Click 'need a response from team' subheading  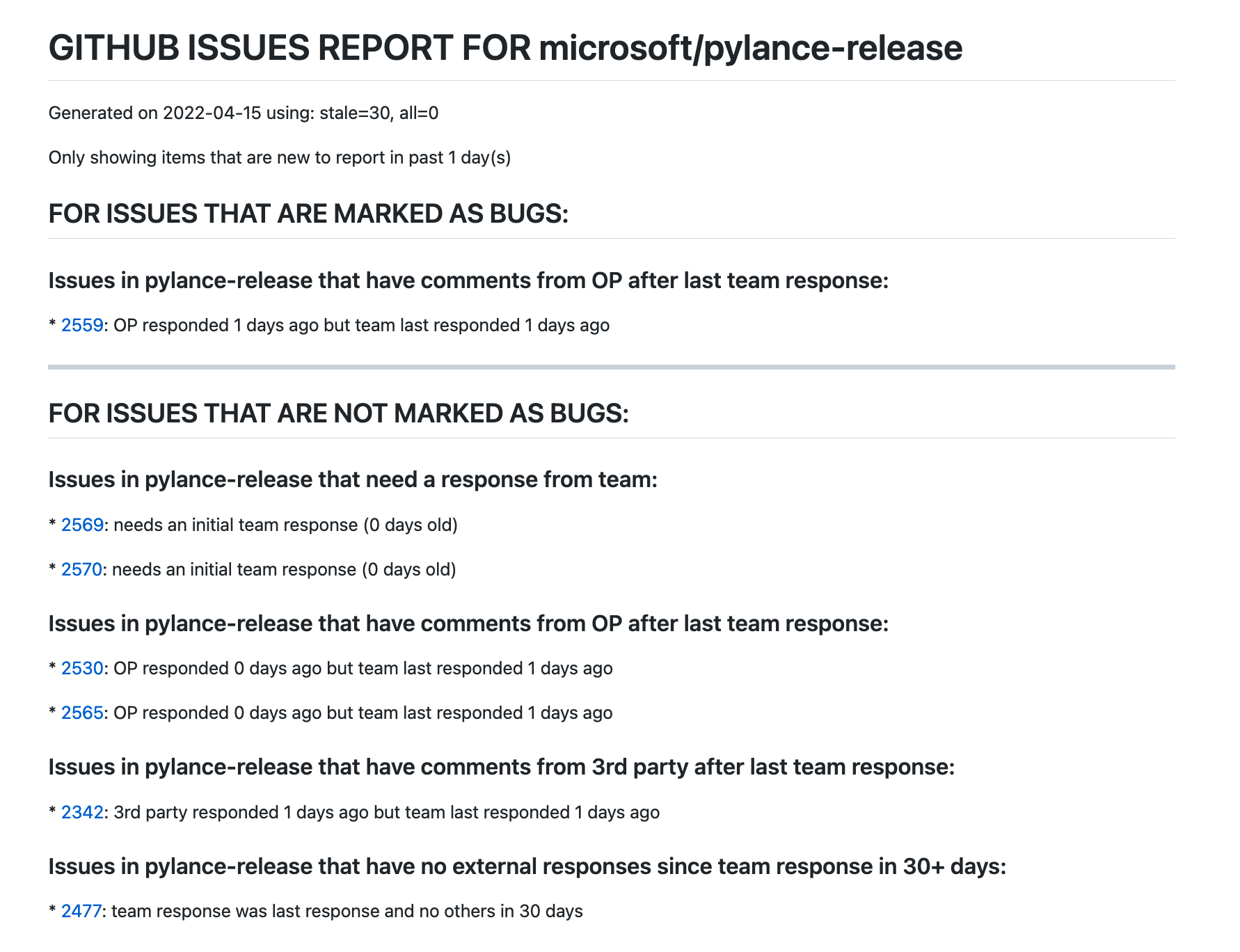point(353,479)
